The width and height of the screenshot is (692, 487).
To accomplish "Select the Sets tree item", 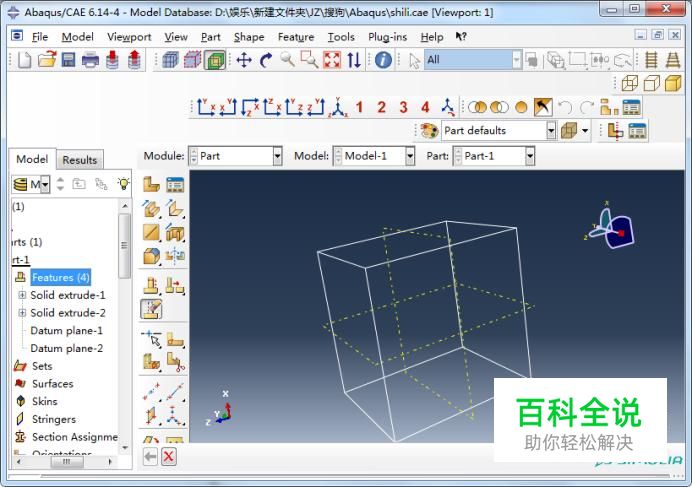I will (42, 366).
